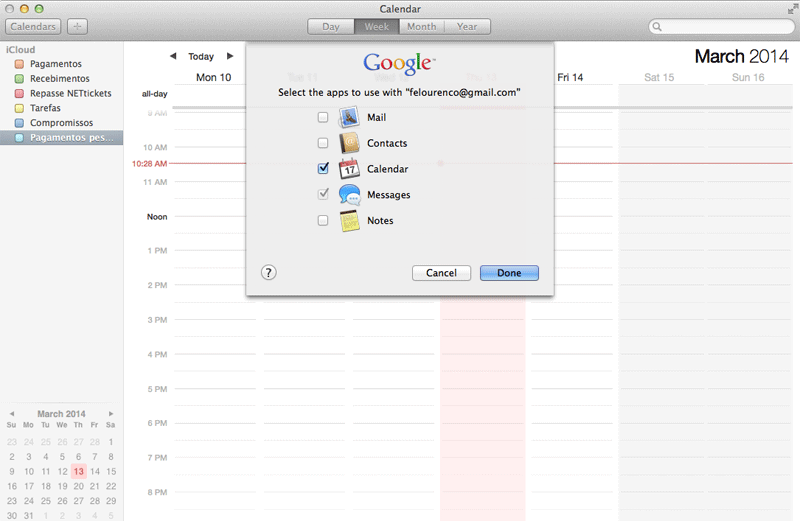Viewport: 800px width, 521px height.
Task: Select the Repasse NETtickets calendar row
Action: 61,93
